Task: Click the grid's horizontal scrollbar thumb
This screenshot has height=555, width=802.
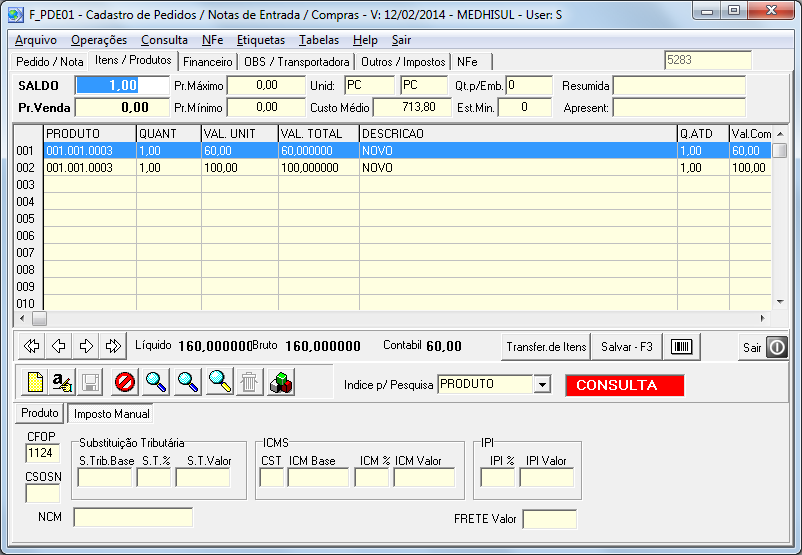Action: (x=39, y=318)
